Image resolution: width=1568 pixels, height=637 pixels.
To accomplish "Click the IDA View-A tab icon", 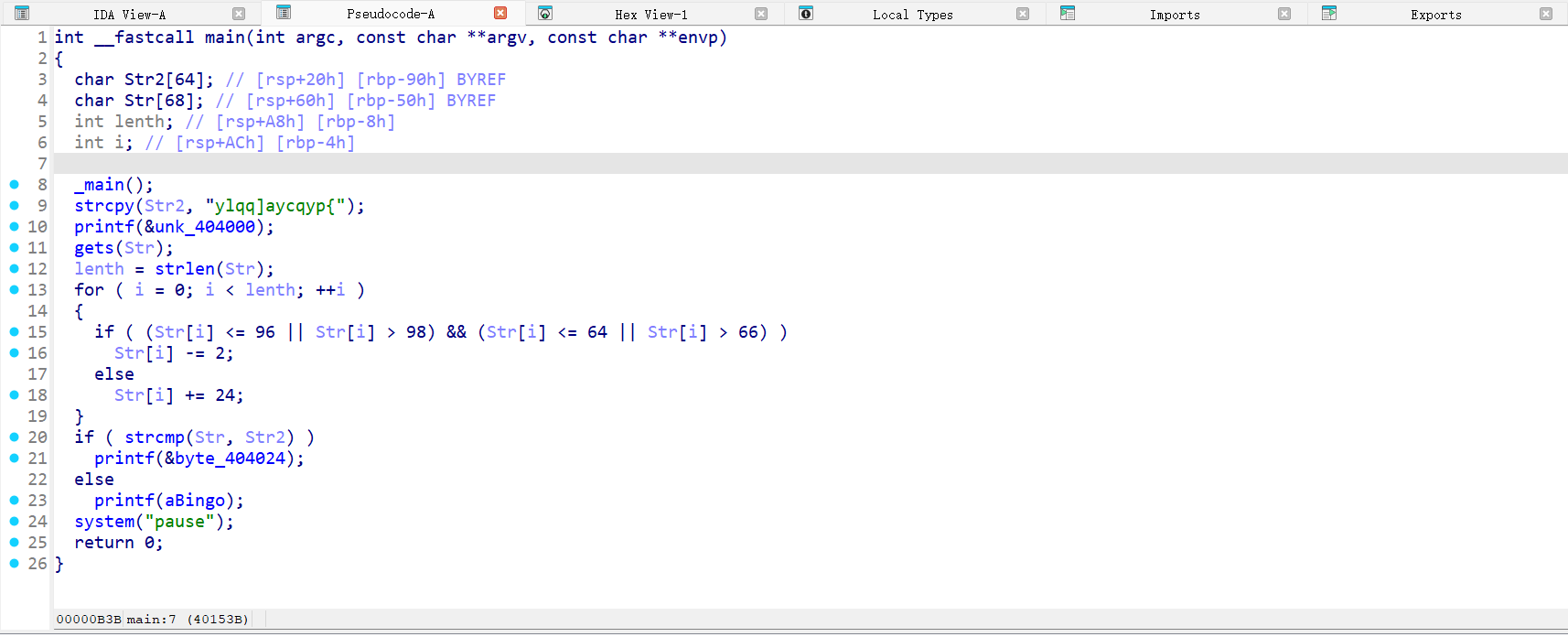I will 22,14.
